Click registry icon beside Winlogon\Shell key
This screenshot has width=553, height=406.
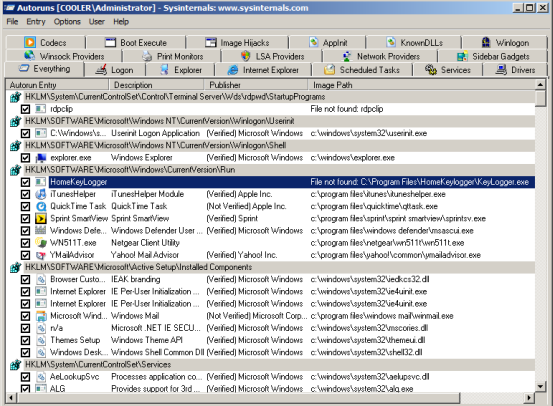point(16,145)
